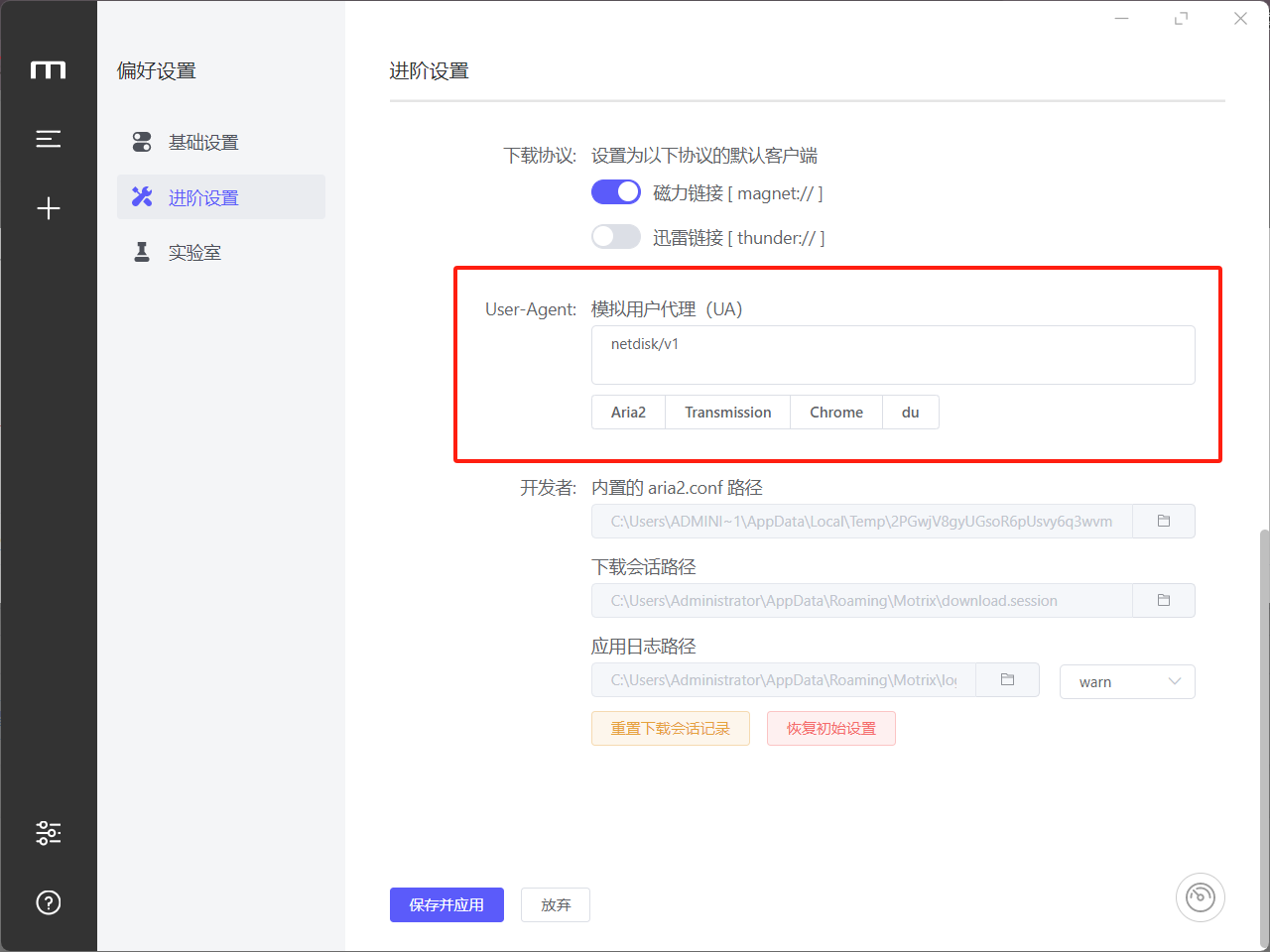1270x952 pixels.
Task: Add a new download task with plus icon
Action: coord(48,208)
